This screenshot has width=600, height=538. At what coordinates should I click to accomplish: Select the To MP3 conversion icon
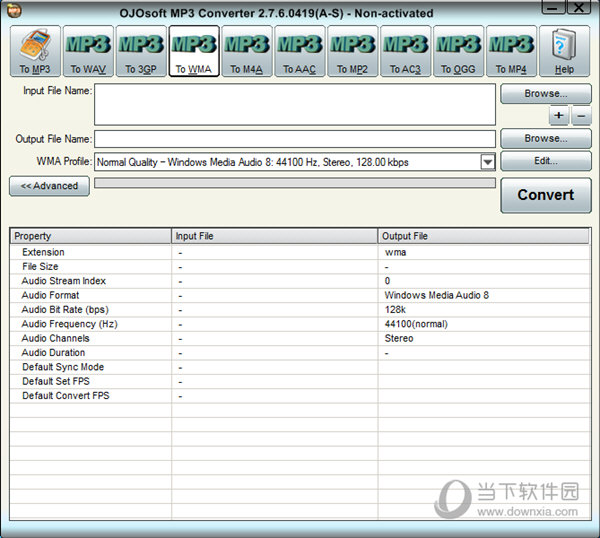click(x=35, y=51)
